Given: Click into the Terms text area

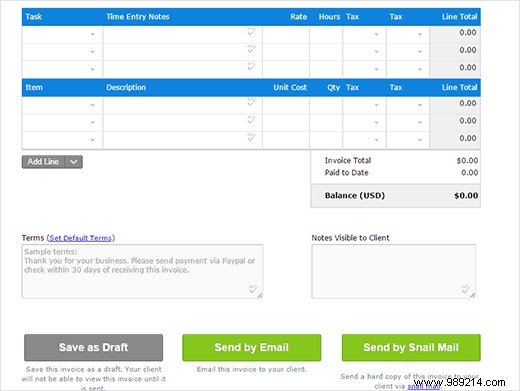Looking at the screenshot, I should 142,271.
